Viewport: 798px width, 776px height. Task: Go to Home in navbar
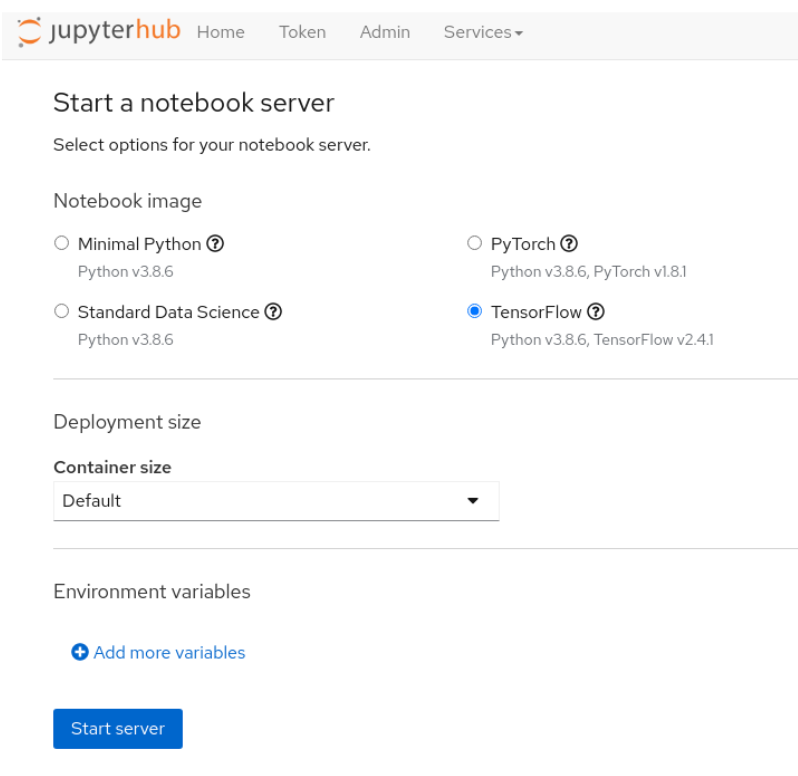(x=221, y=32)
